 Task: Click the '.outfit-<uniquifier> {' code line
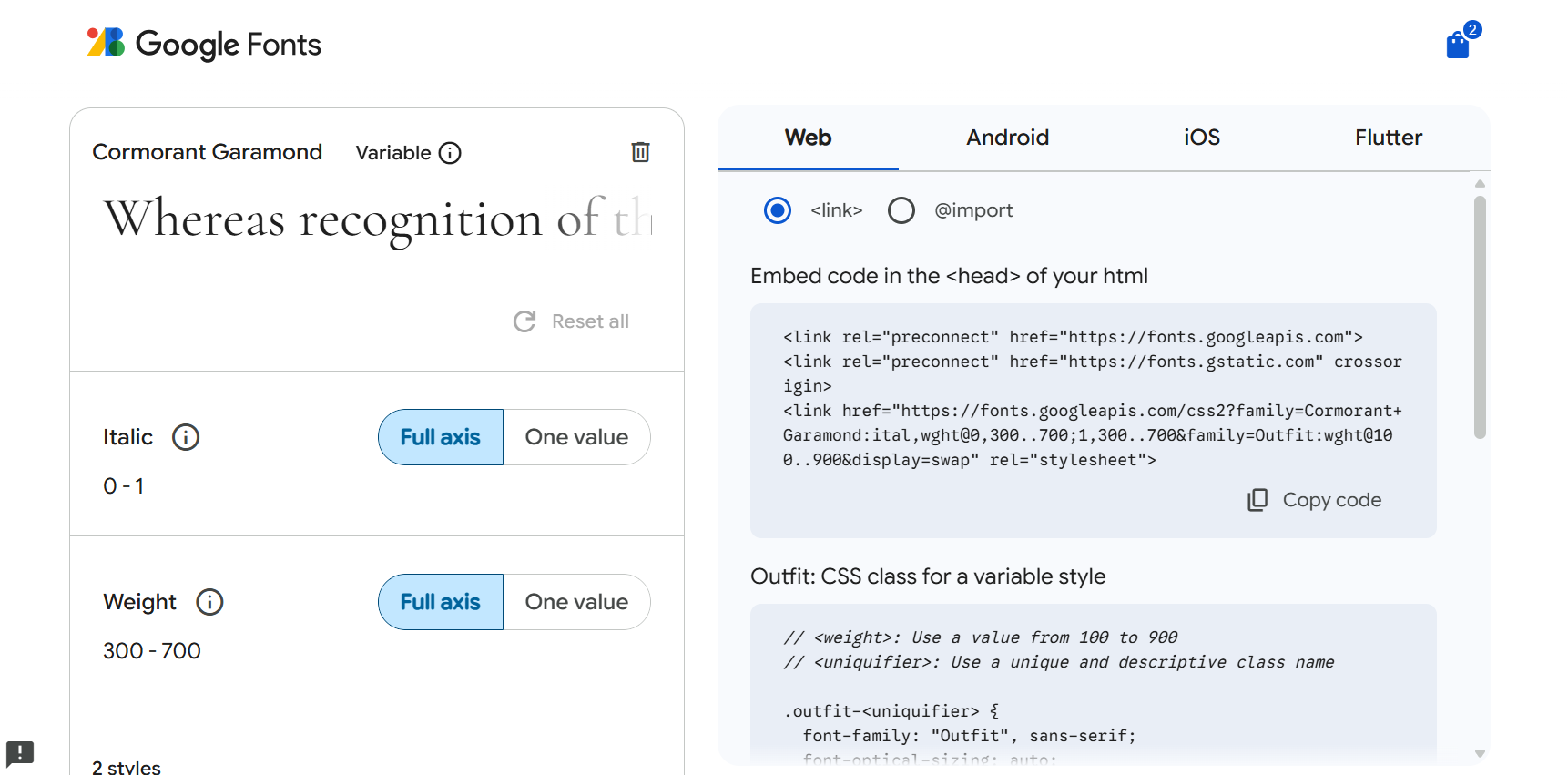coord(891,711)
